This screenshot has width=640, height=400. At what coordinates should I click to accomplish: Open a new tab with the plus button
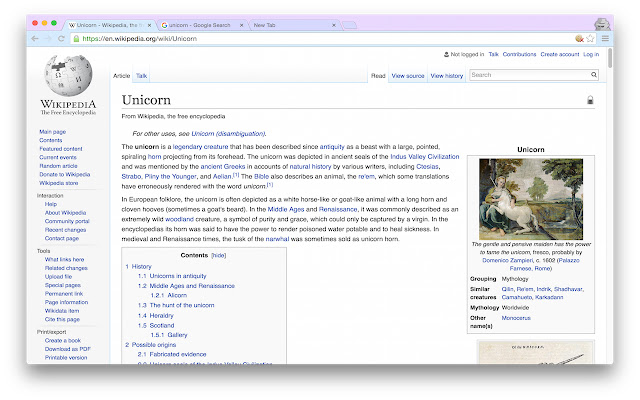[x=349, y=25]
